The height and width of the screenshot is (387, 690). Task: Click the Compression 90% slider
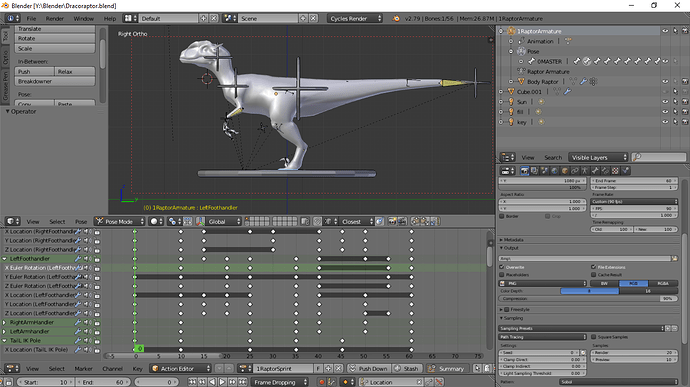pos(588,299)
